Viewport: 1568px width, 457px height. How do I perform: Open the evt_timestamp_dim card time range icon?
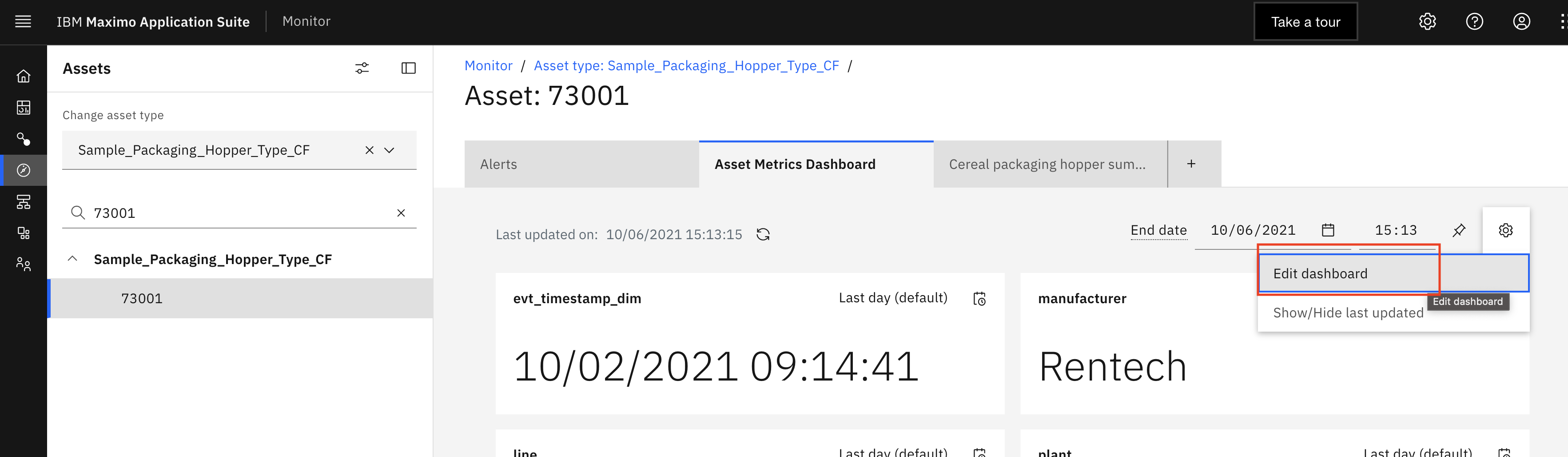tap(979, 299)
